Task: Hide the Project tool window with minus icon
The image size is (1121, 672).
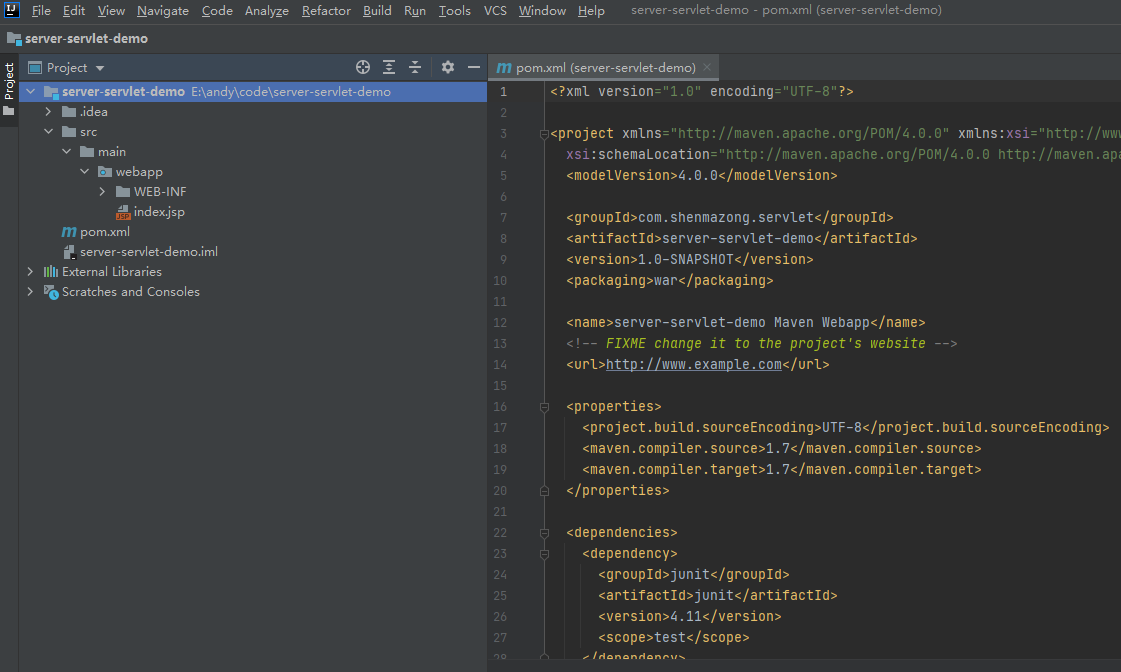Action: coord(473,67)
